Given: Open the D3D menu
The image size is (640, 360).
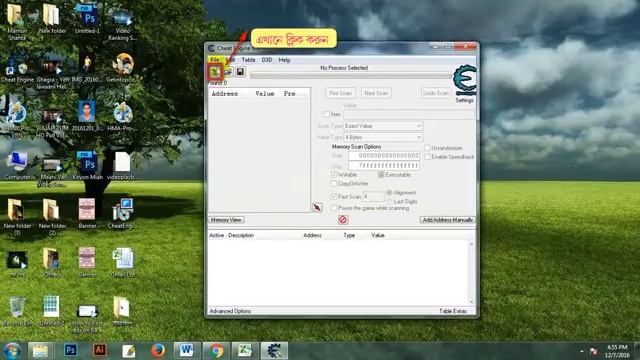Looking at the screenshot, I should coord(267,60).
